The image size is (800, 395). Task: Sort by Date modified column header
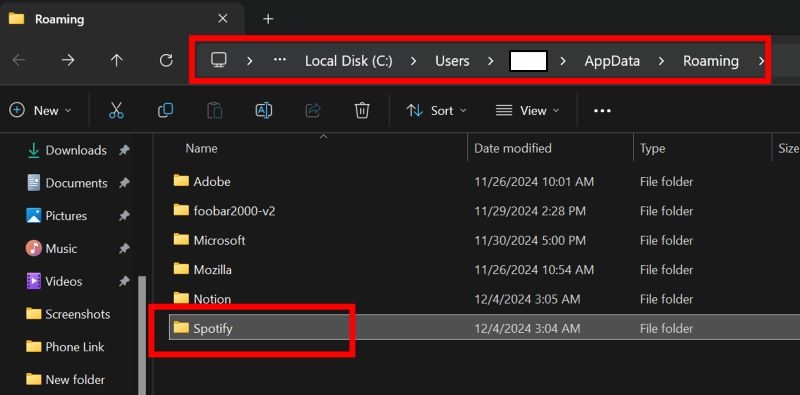pos(513,148)
